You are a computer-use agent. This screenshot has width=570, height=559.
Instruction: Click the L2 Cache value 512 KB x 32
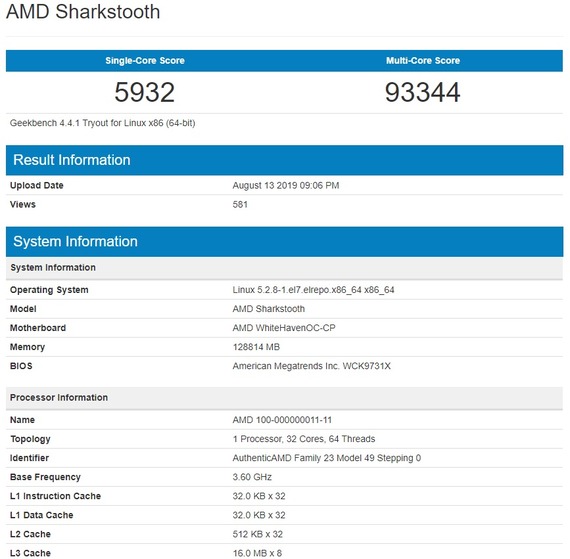tap(258, 534)
